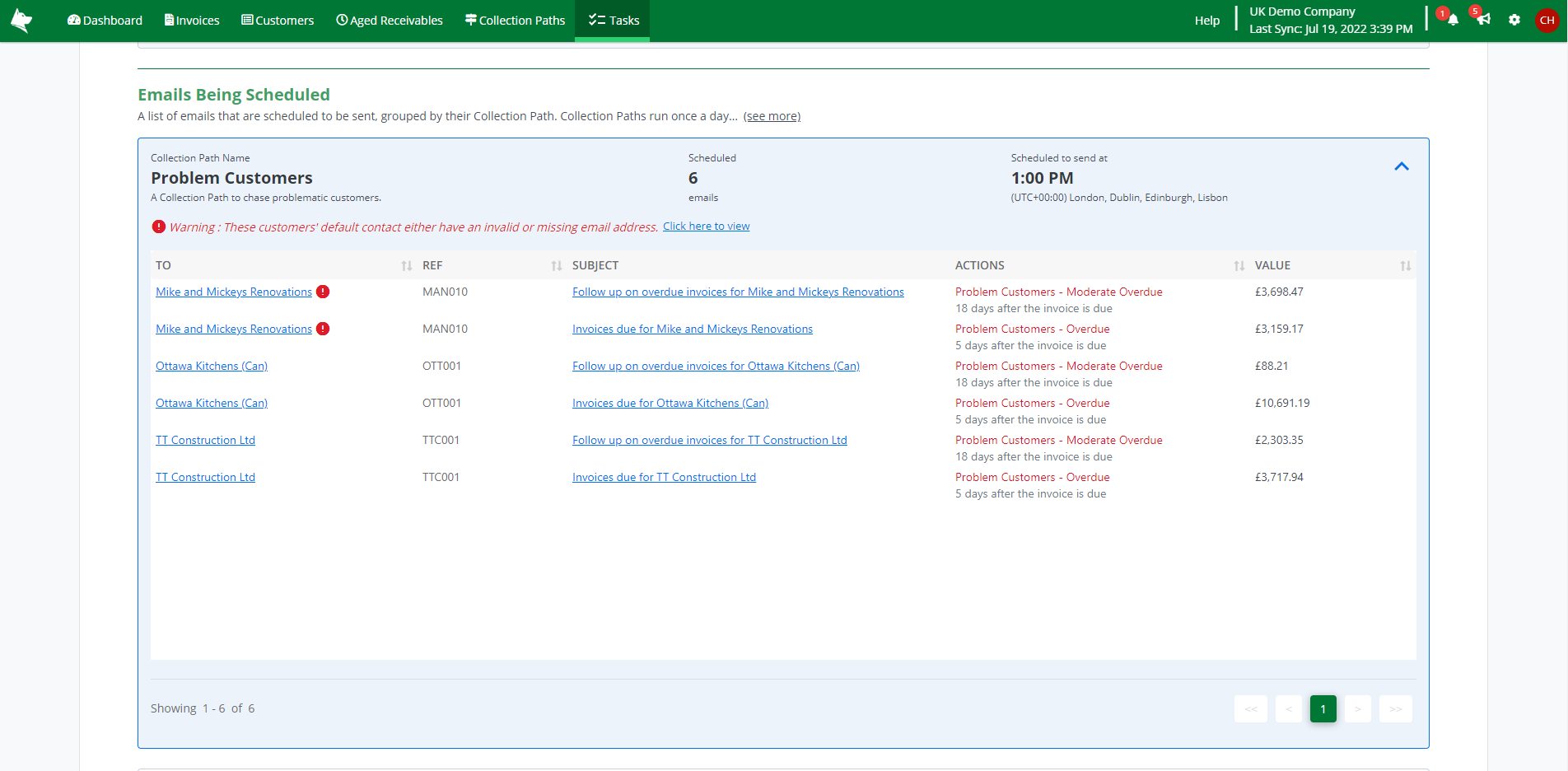This screenshot has height=771, width=1568.
Task: Open 'Invoices due for TT Construction Ltd' subject
Action: tap(664, 477)
